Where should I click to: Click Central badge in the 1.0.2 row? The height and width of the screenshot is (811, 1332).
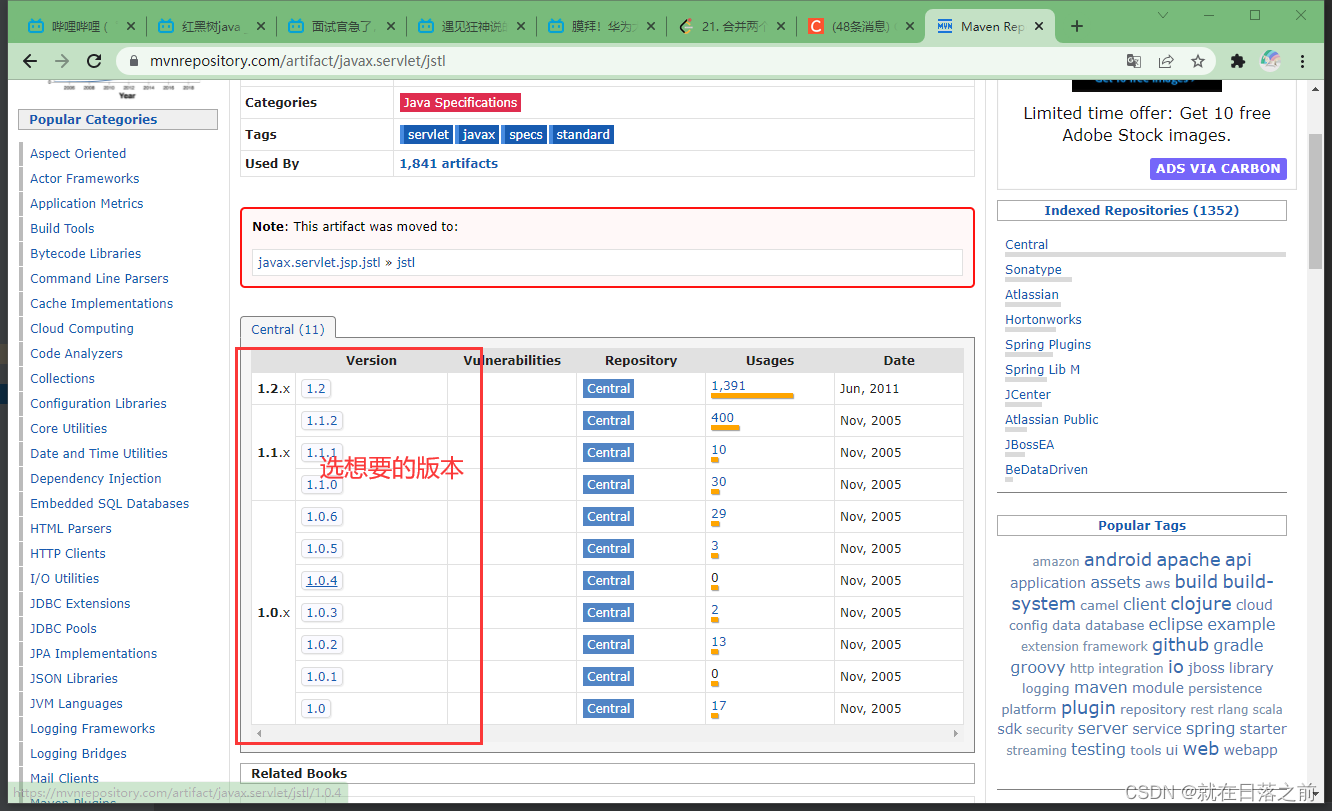609,645
